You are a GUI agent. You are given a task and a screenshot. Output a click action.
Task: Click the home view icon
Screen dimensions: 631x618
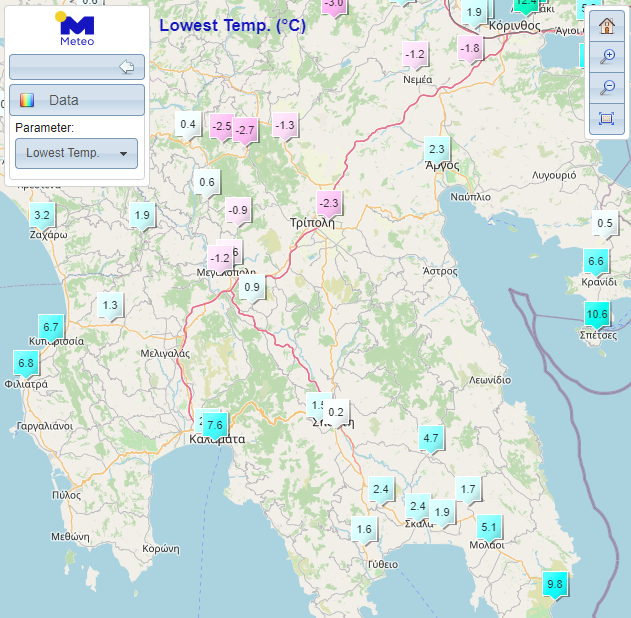pyautogui.click(x=607, y=26)
